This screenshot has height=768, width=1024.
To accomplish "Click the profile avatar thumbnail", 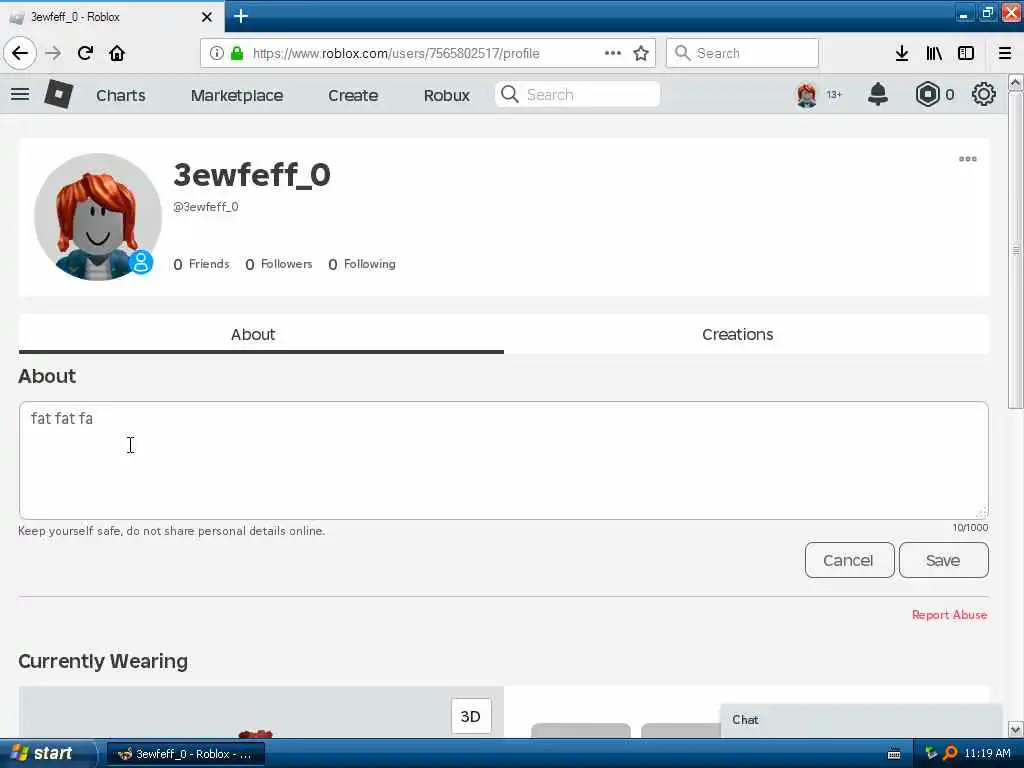I will (98, 217).
